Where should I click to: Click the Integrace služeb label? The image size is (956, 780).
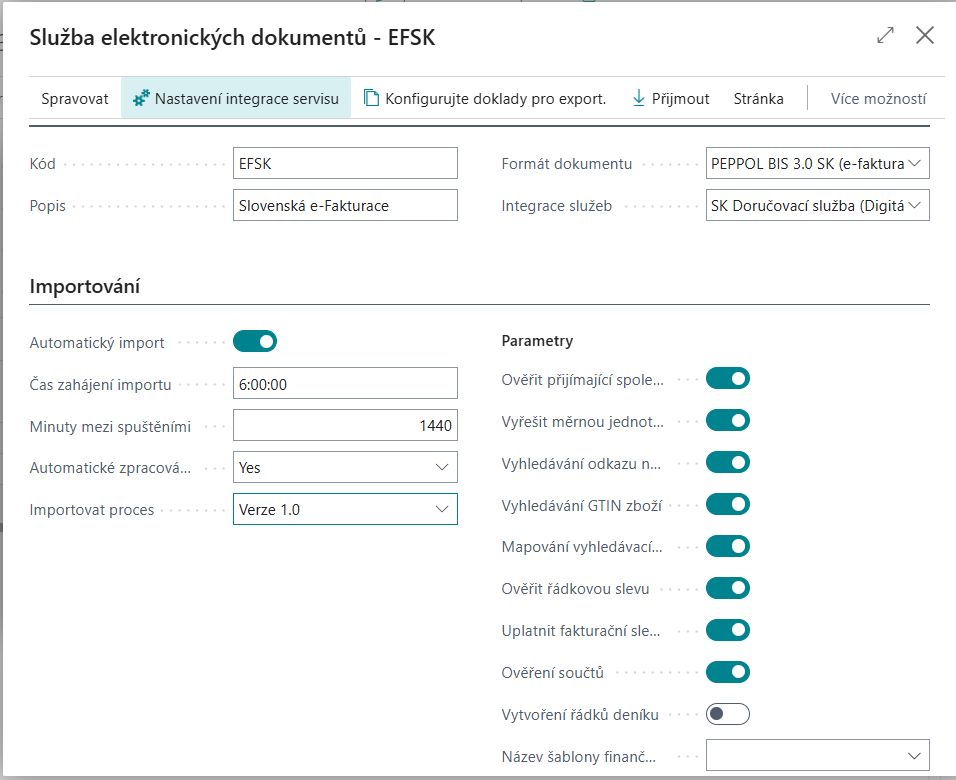557,206
